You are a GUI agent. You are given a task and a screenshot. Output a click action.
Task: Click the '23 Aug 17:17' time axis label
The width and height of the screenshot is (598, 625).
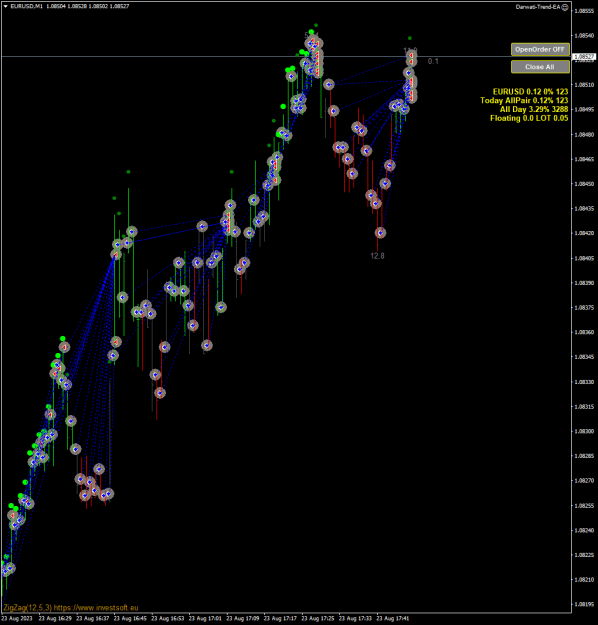tap(280, 619)
